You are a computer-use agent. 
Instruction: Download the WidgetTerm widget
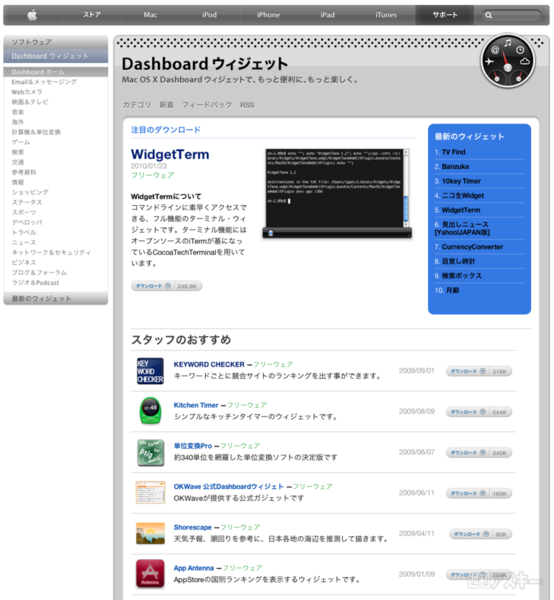(x=166, y=286)
